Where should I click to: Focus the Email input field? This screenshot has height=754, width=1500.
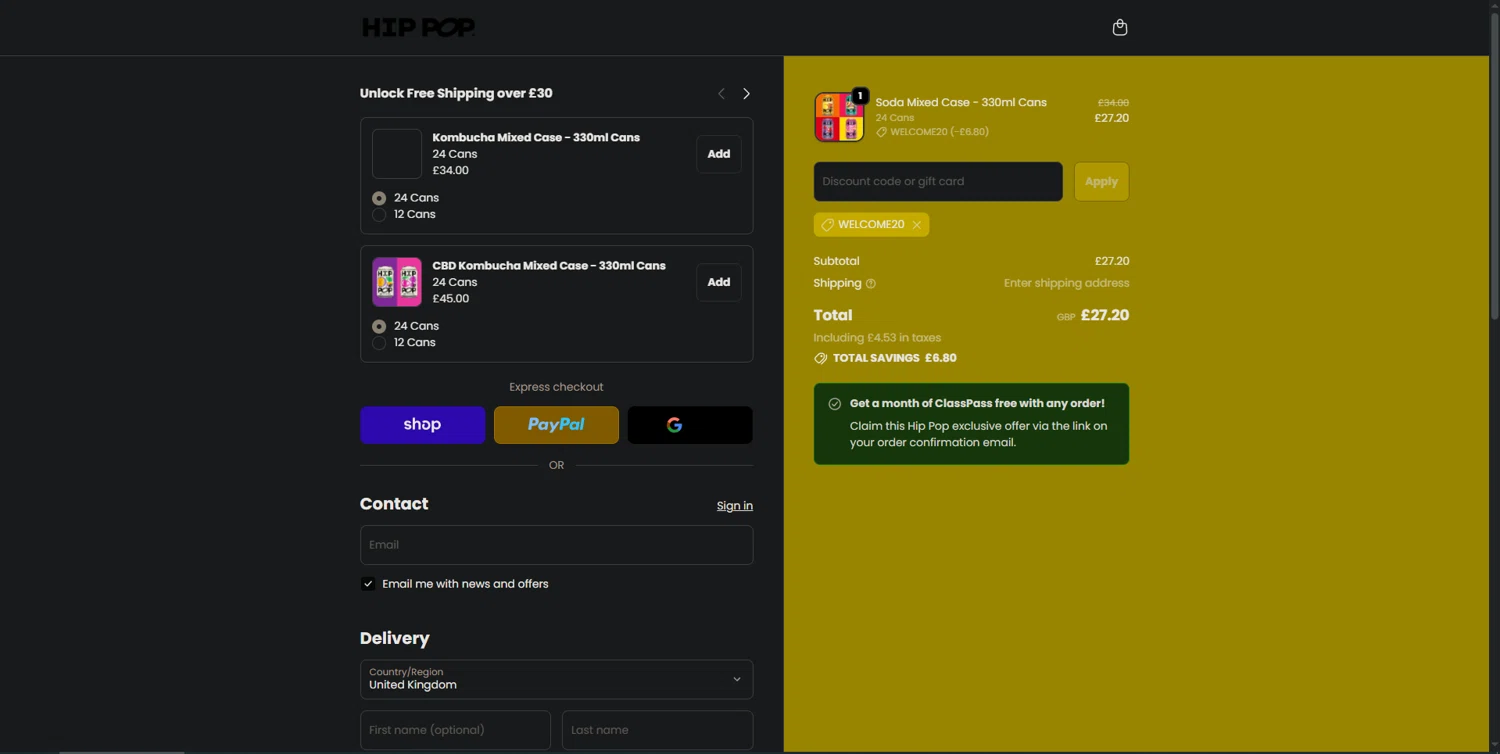click(x=556, y=545)
